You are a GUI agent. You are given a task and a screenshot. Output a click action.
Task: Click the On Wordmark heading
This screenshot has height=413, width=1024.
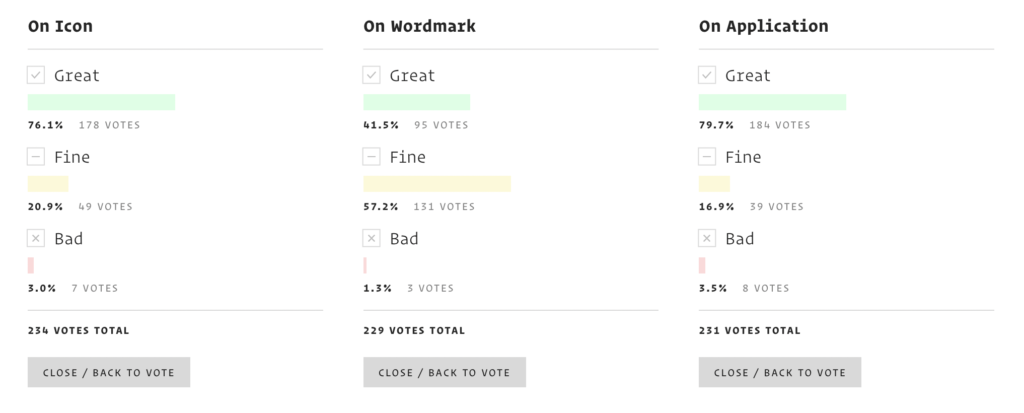[419, 26]
